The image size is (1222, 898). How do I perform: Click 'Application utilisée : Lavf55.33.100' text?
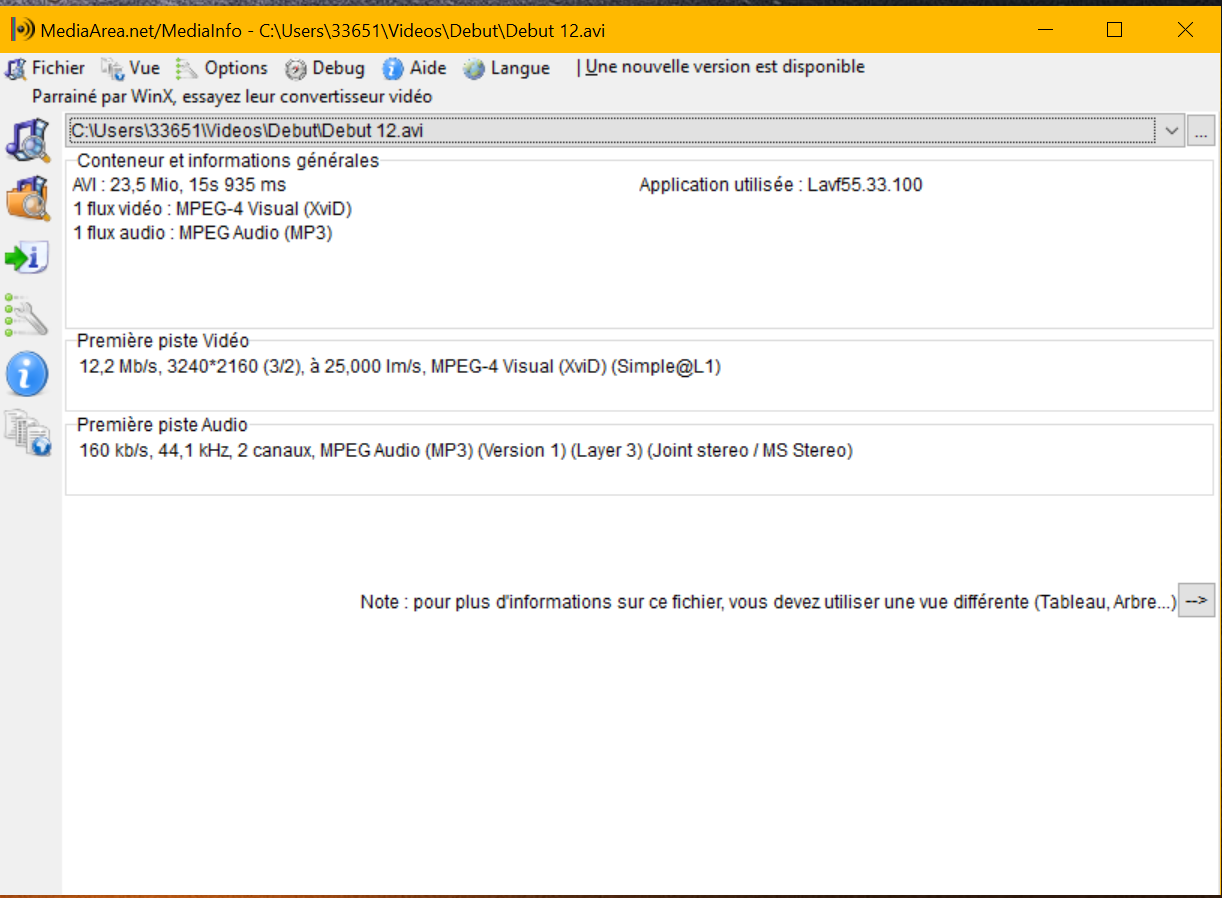pos(781,185)
